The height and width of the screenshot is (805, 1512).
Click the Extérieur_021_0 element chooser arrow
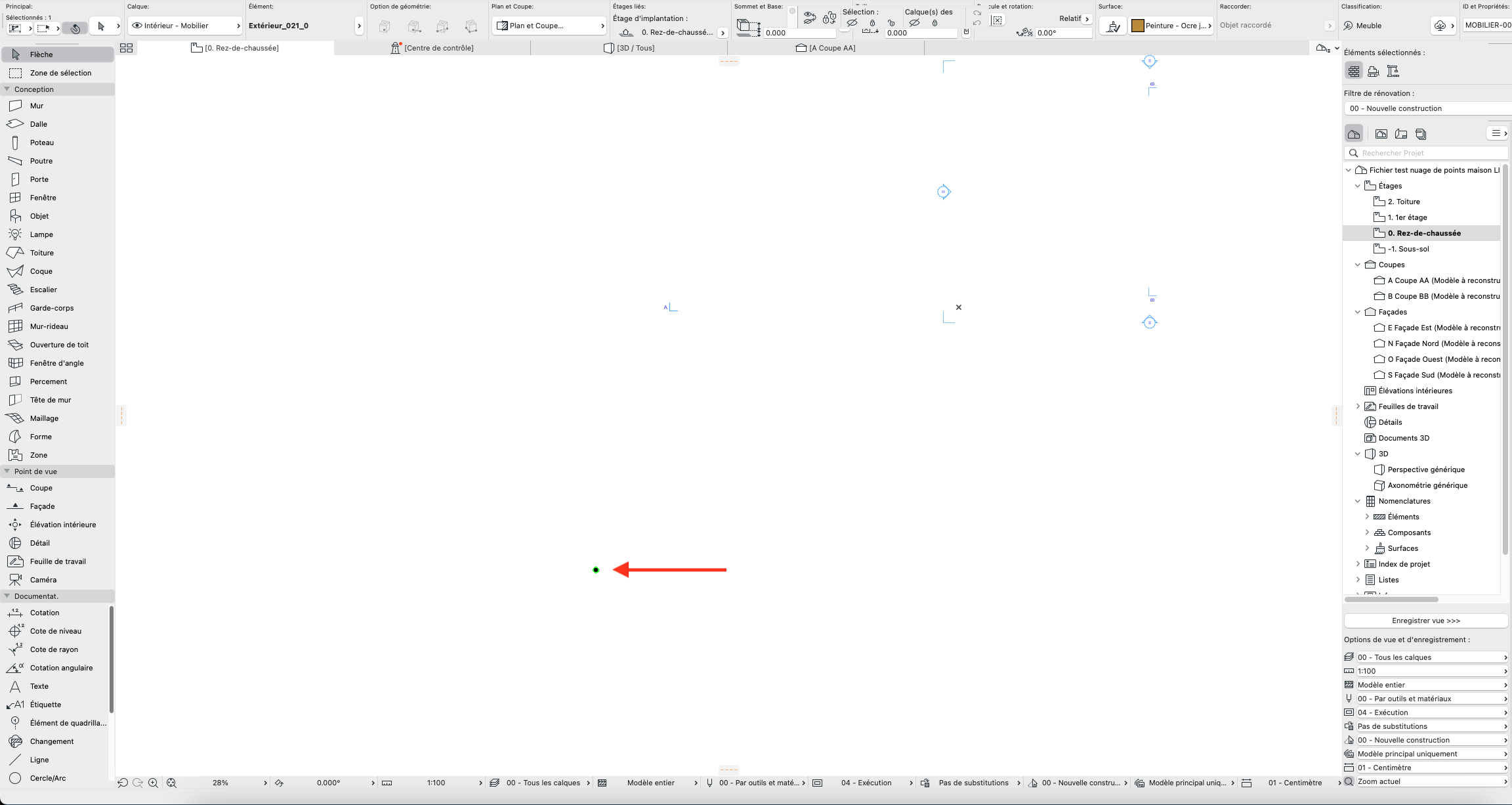[359, 26]
